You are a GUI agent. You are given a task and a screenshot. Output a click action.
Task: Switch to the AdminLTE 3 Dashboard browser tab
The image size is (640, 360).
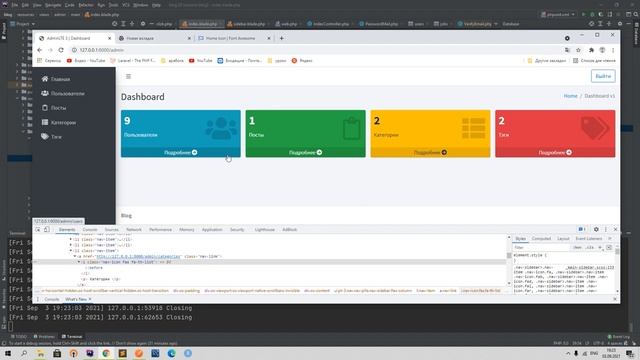pos(73,38)
